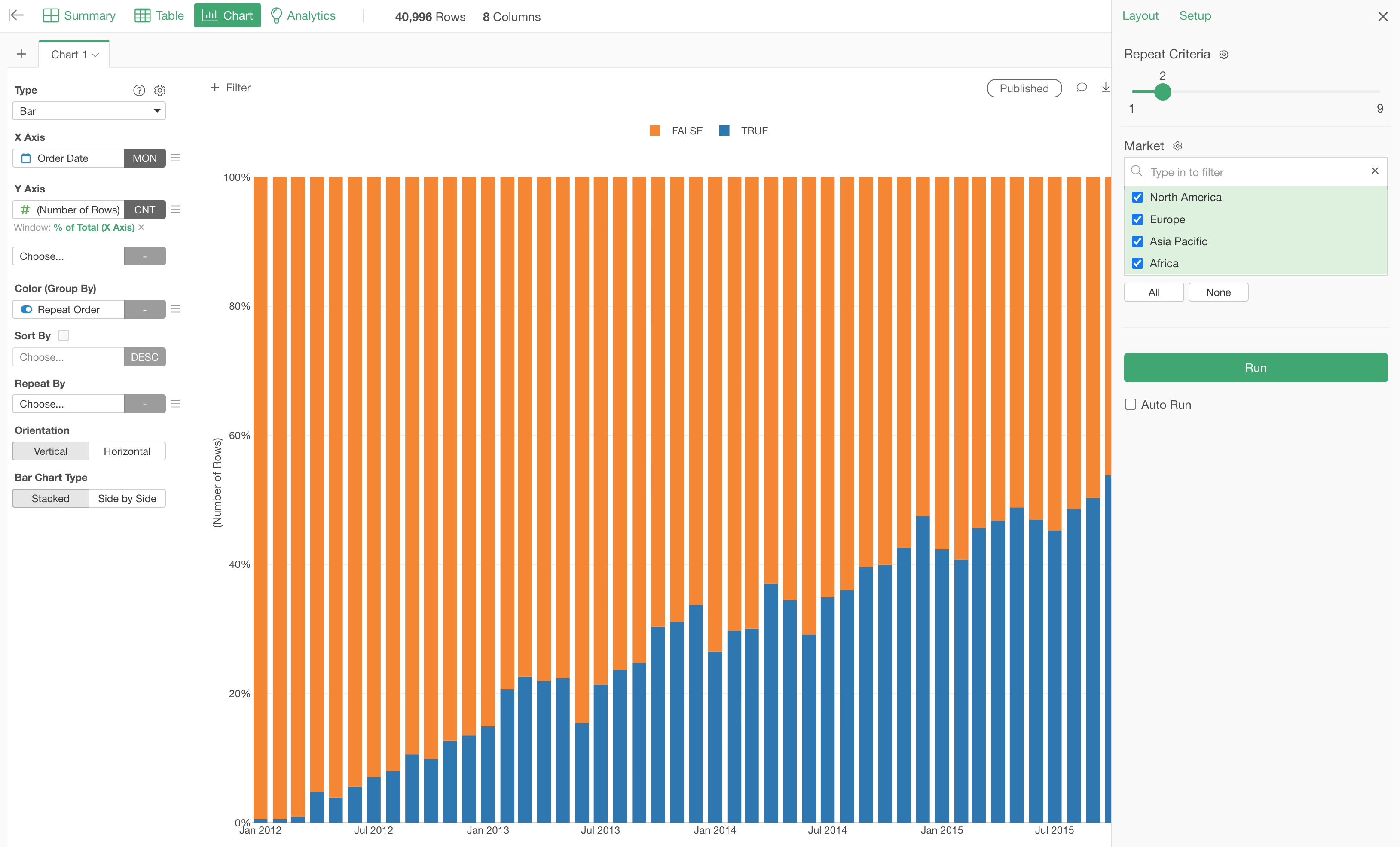This screenshot has height=847, width=1400.
Task: Click the Repeat Criteria slider handle
Action: (1162, 91)
